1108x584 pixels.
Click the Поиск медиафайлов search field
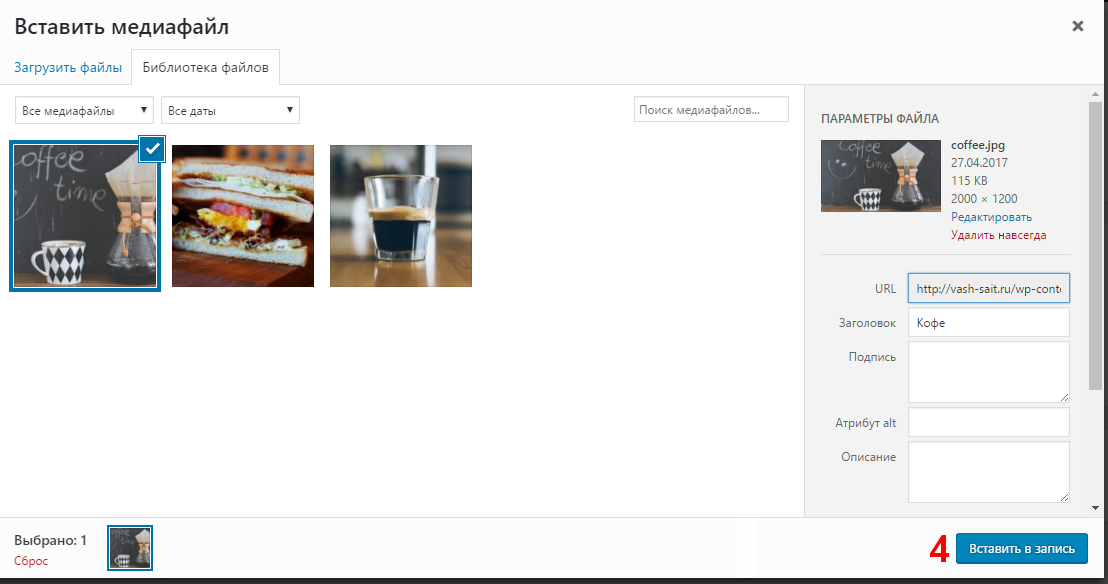pos(711,110)
